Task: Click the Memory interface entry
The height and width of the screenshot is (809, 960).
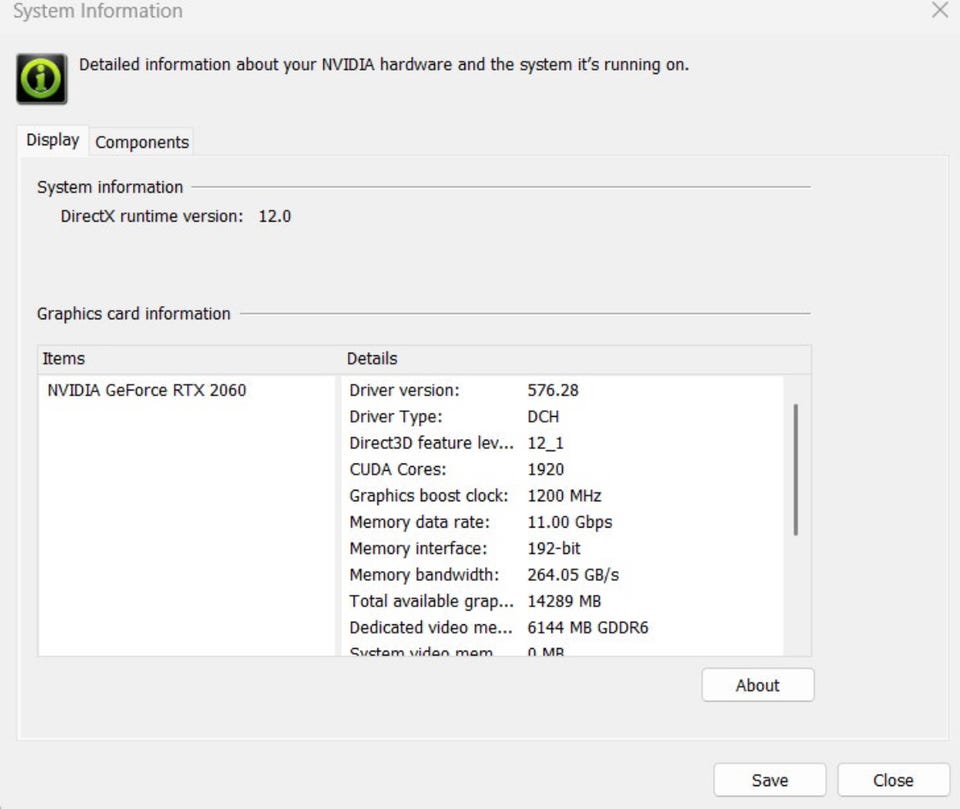Action: [417, 548]
